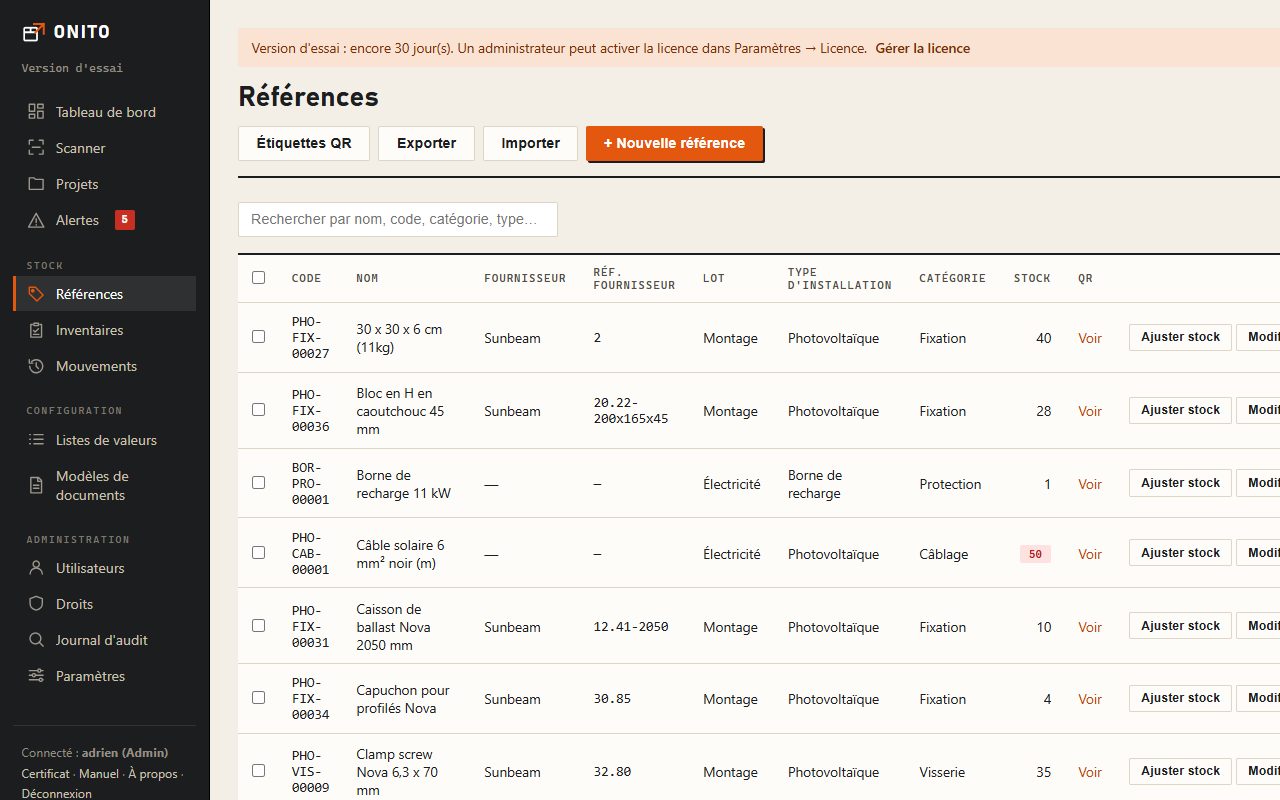1280x800 pixels.
Task: Tick the BOR-PRO-00001 row checkbox
Action: [x=259, y=483]
